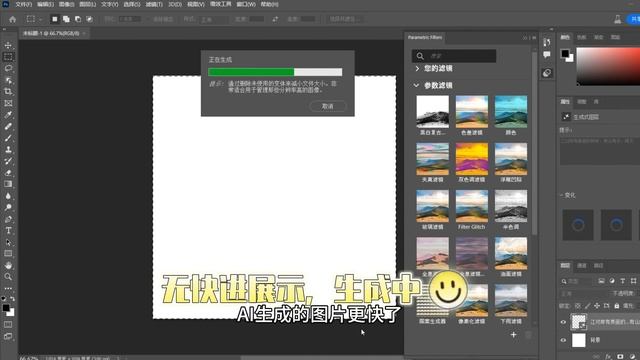Viewport: 640px width, 360px height.
Task: Choose Add to selection mode icon
Action: click(66, 19)
